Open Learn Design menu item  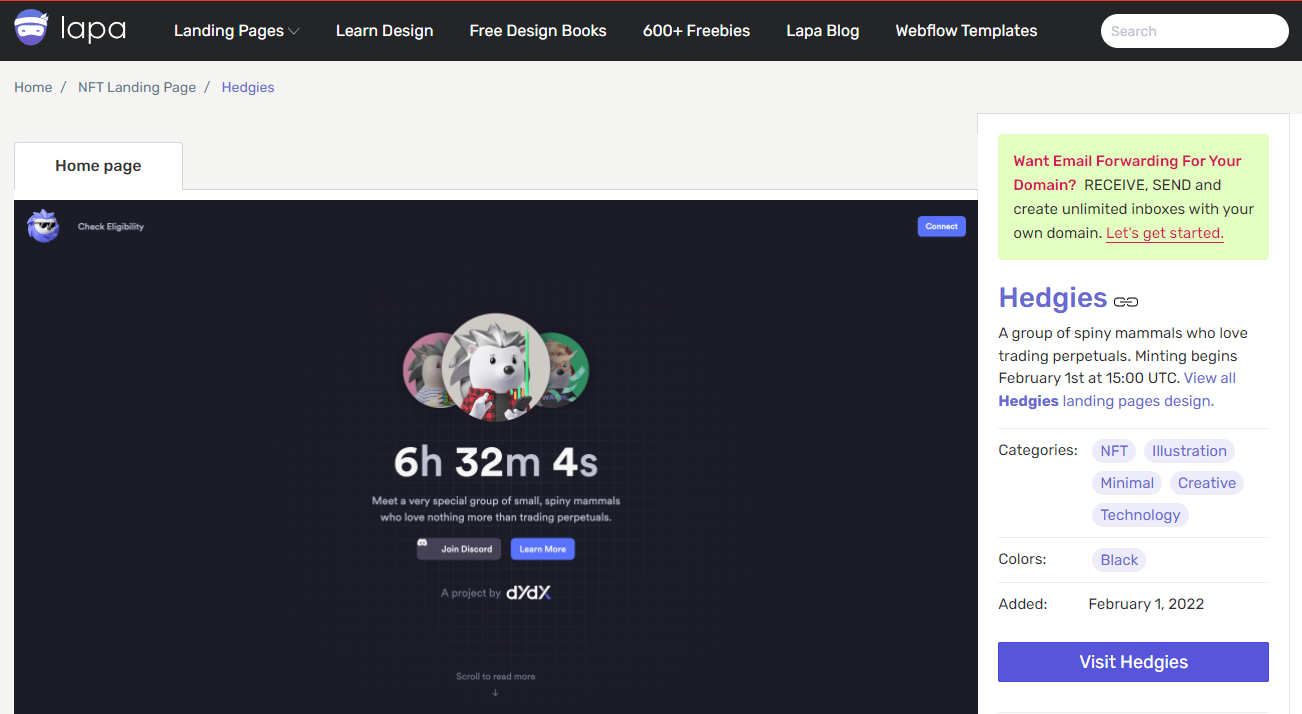point(384,31)
